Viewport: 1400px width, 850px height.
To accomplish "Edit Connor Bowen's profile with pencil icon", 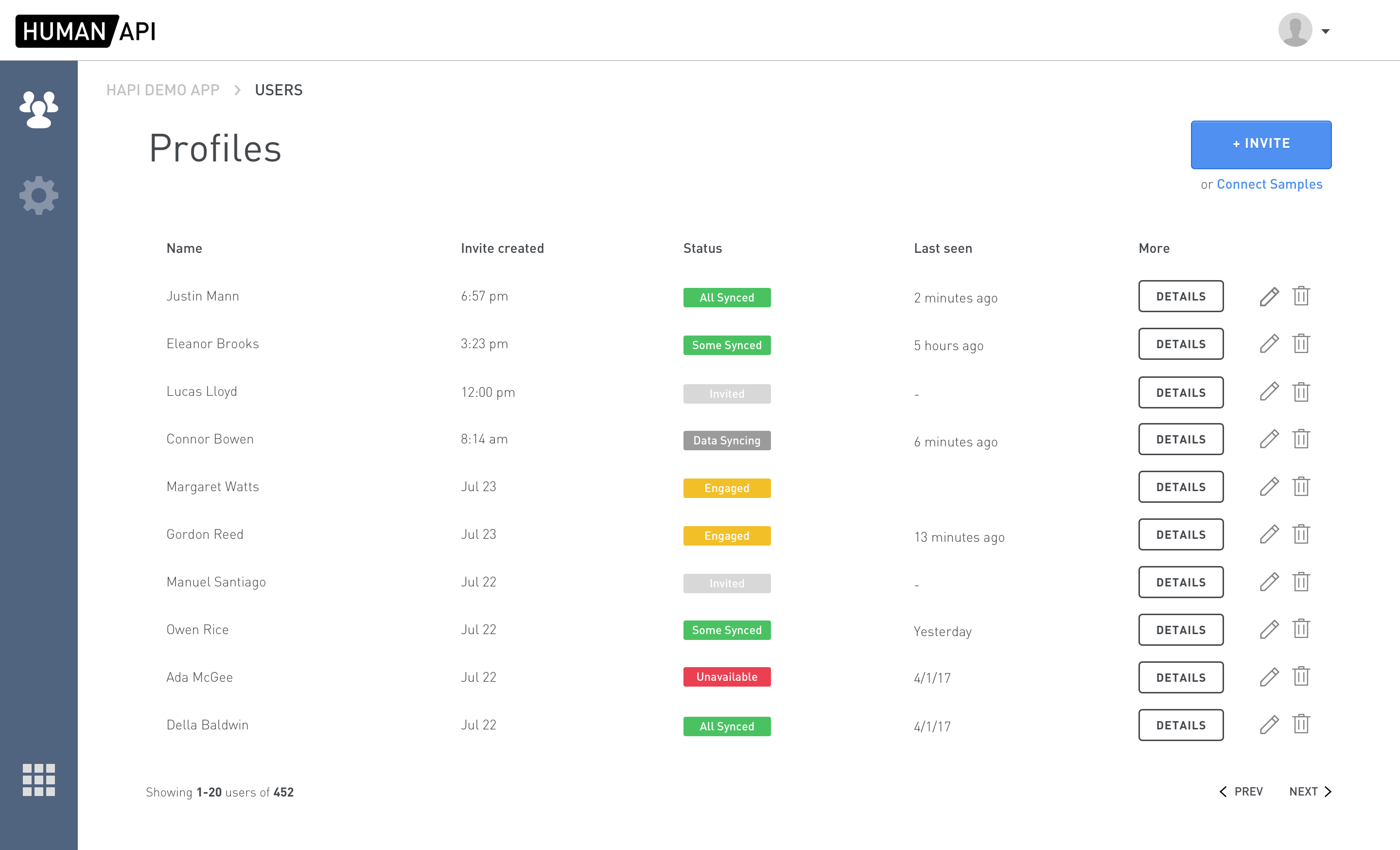I will point(1269,439).
